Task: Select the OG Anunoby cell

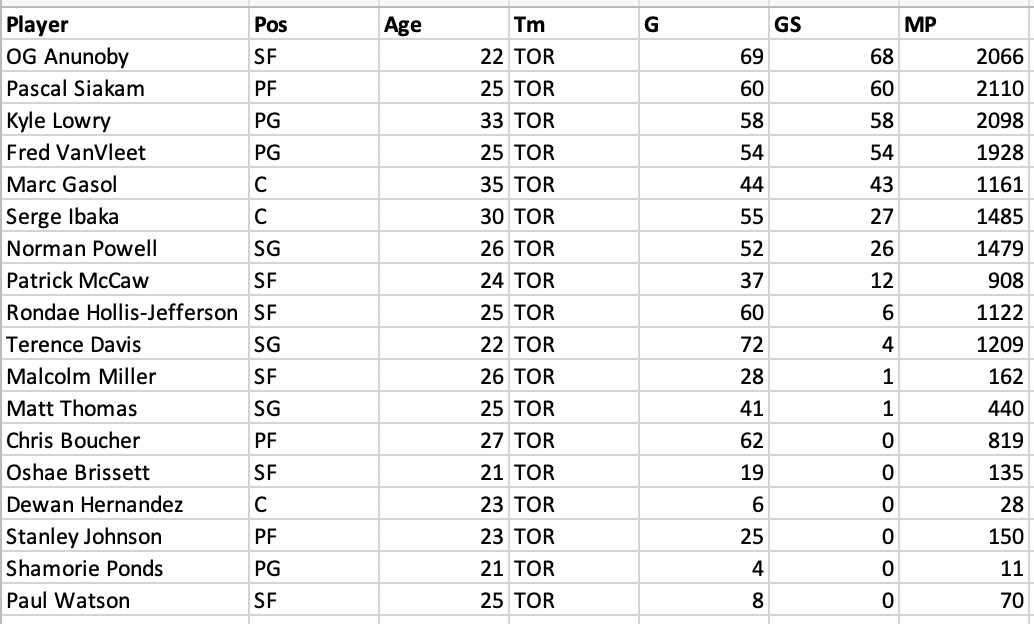Action: [125, 56]
